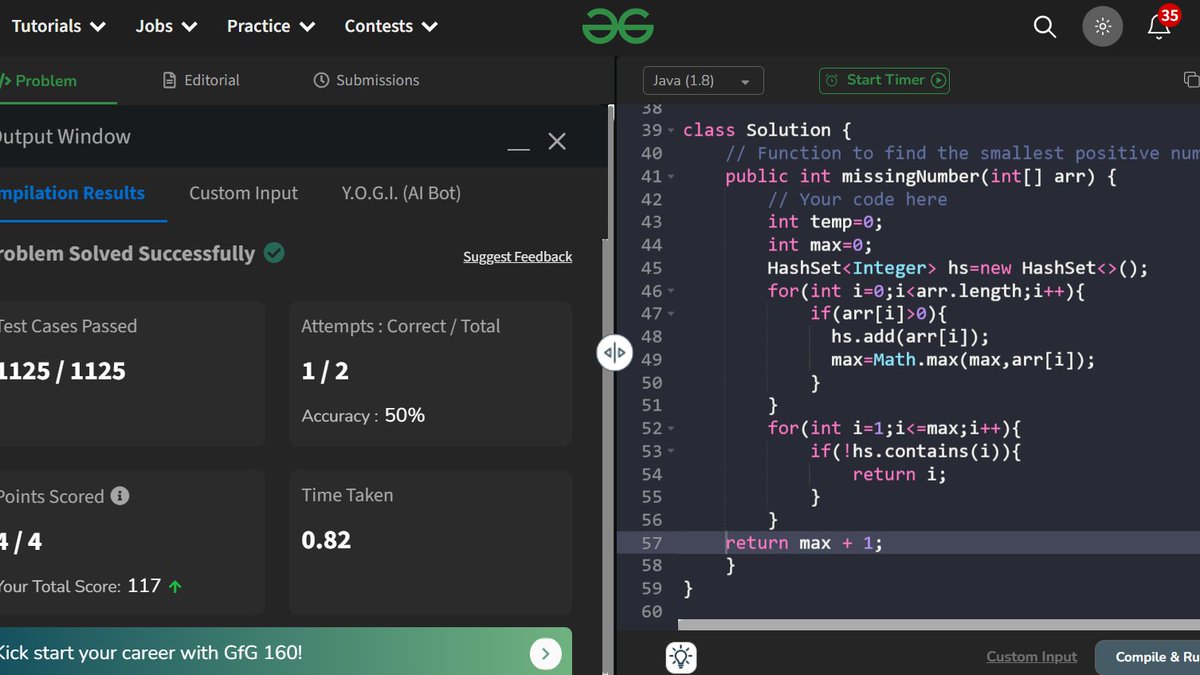The width and height of the screenshot is (1200, 675).
Task: Collapse code fold arrow at line 47
Action: (671, 315)
